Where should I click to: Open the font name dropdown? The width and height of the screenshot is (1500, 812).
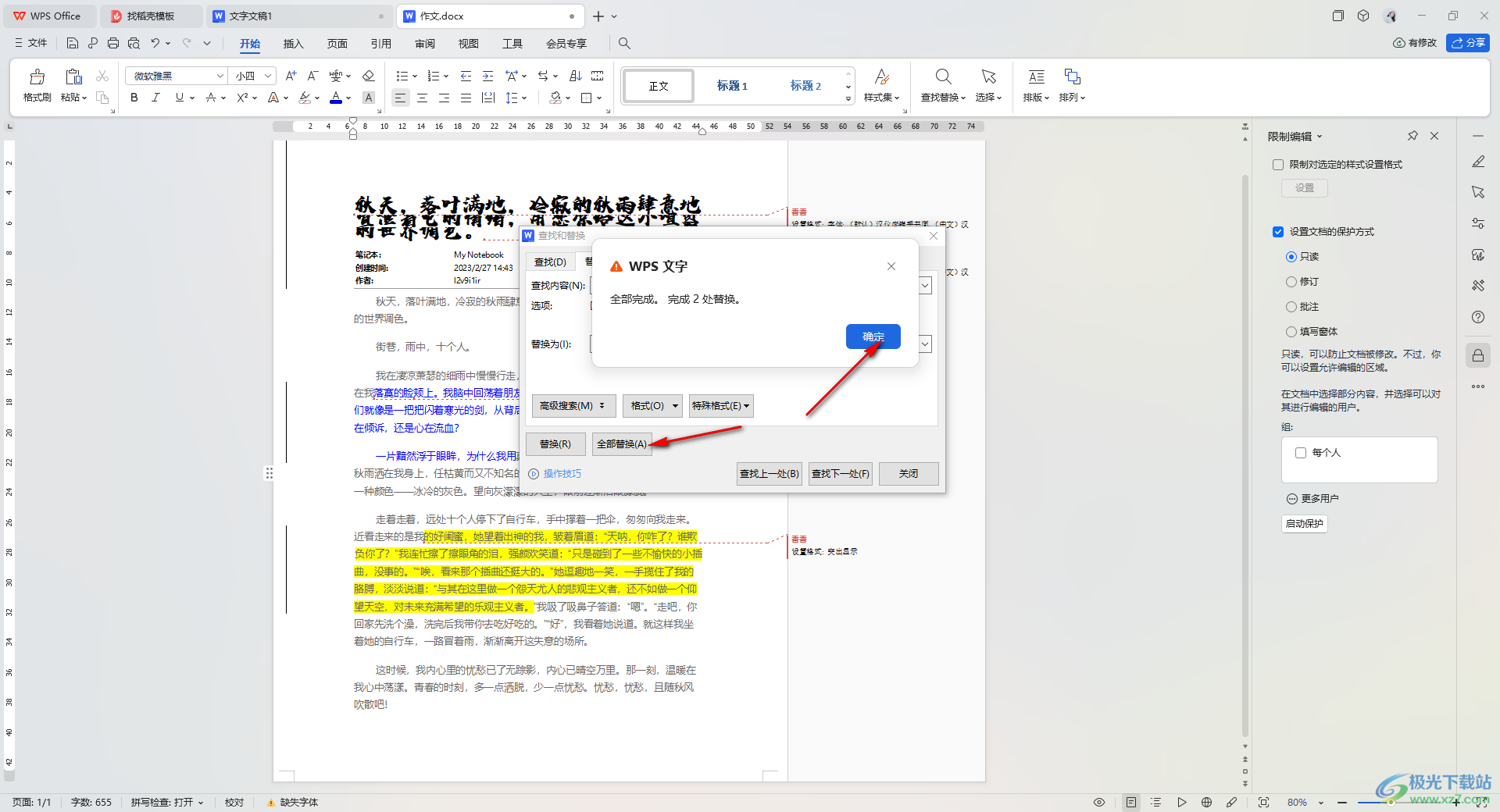(220, 76)
